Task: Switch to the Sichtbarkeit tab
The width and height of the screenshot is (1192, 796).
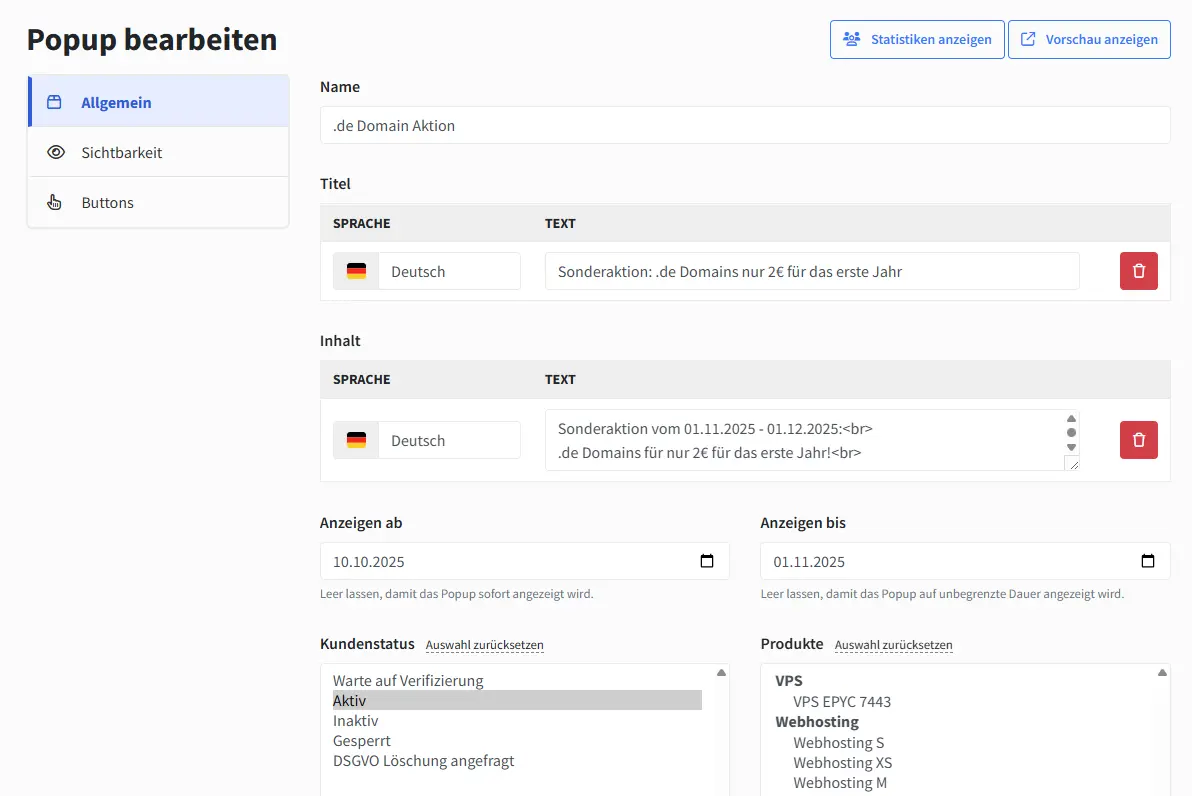Action: pyautogui.click(x=159, y=152)
